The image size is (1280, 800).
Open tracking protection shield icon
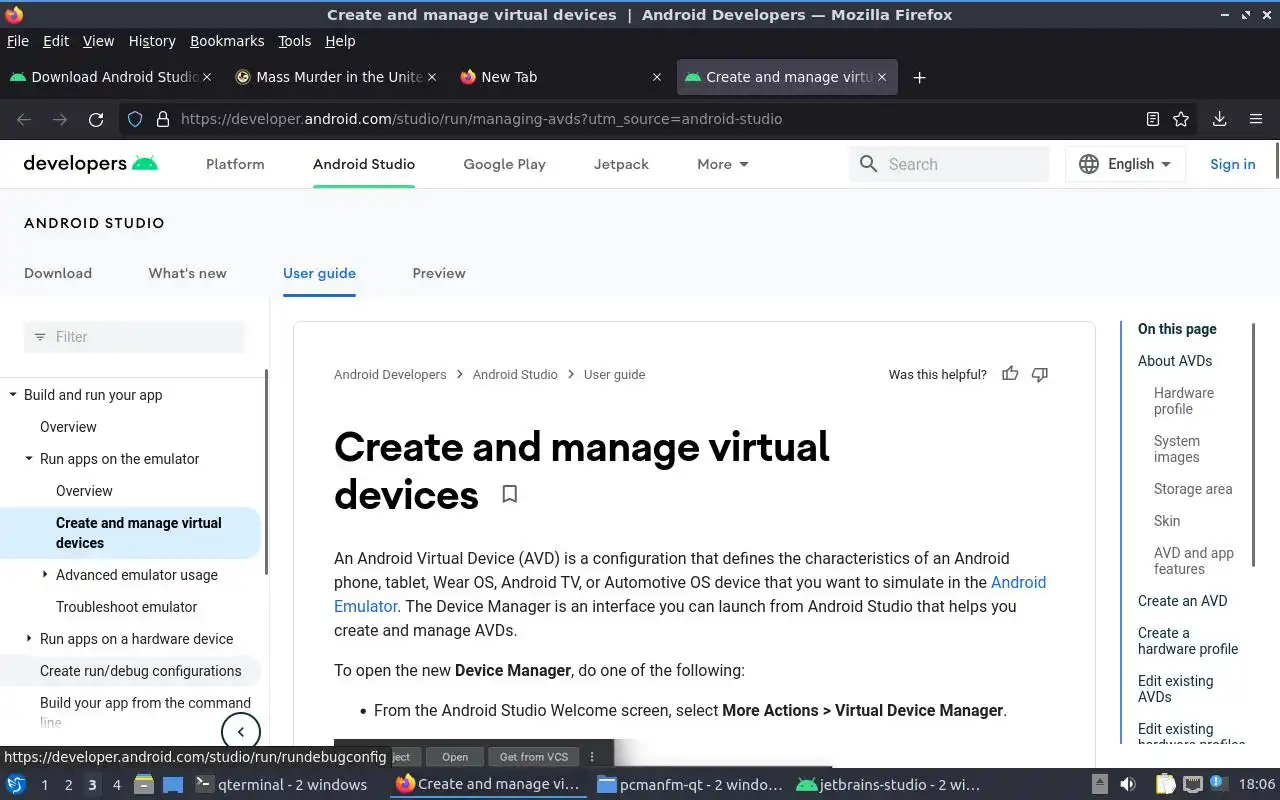[x=135, y=119]
